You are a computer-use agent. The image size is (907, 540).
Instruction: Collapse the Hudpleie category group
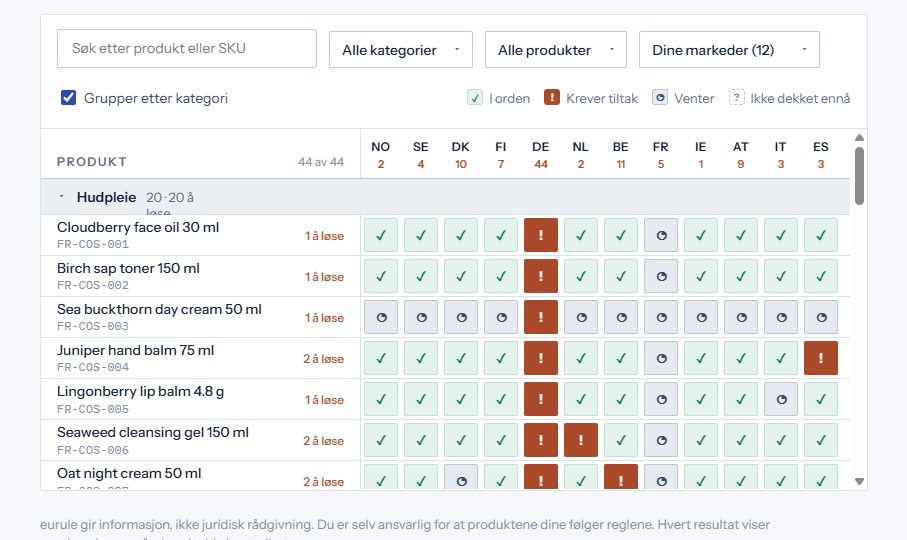tap(61, 197)
